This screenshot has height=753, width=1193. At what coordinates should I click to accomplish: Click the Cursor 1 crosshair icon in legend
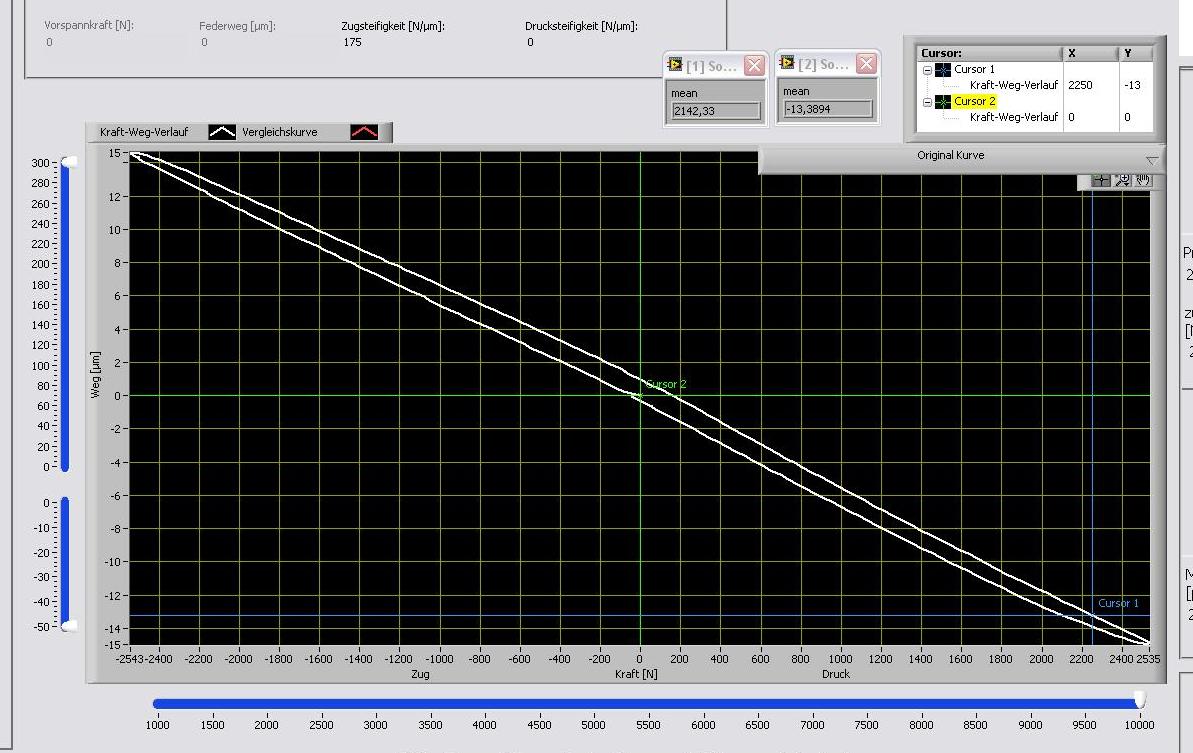(943, 69)
